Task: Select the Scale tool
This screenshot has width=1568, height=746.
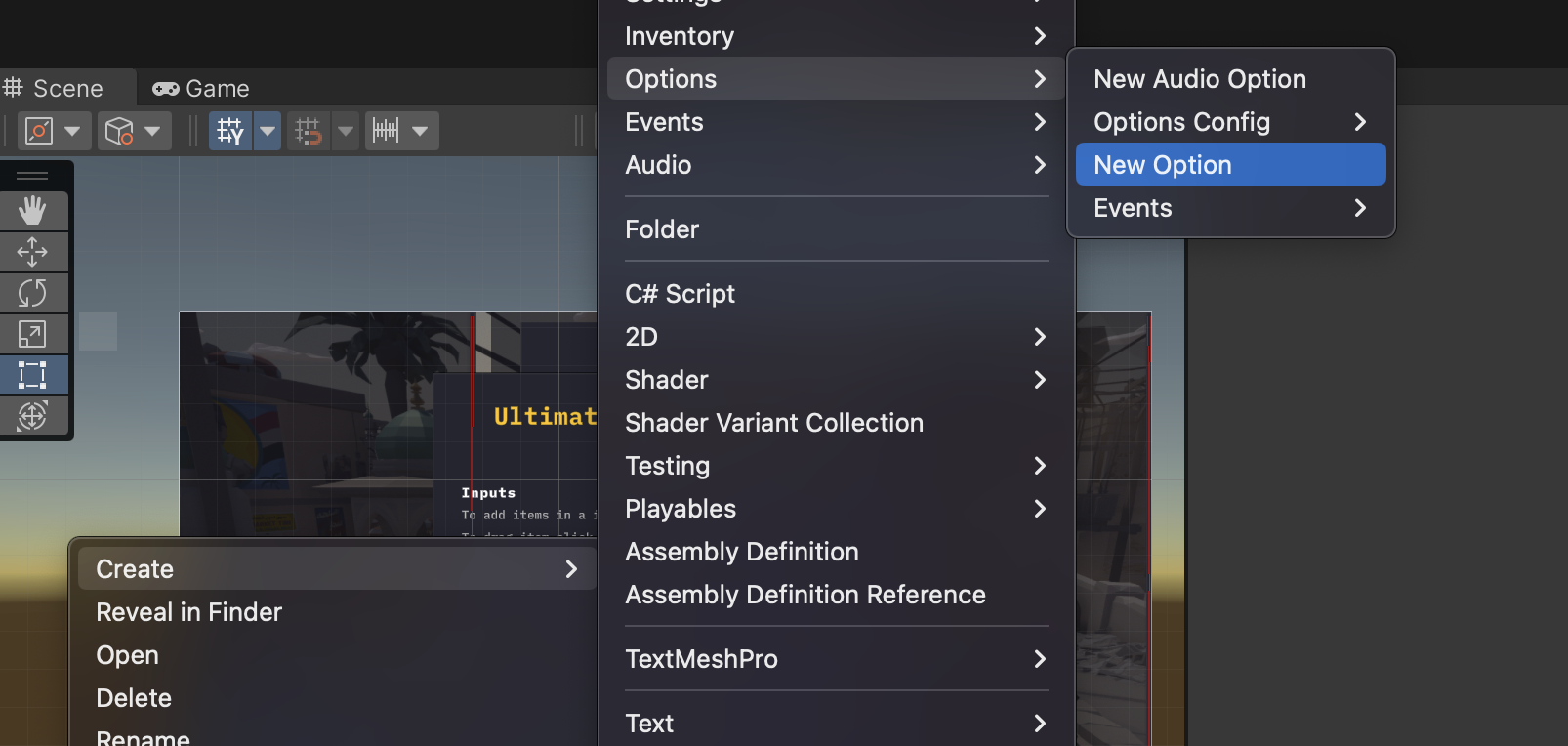Action: (x=35, y=334)
